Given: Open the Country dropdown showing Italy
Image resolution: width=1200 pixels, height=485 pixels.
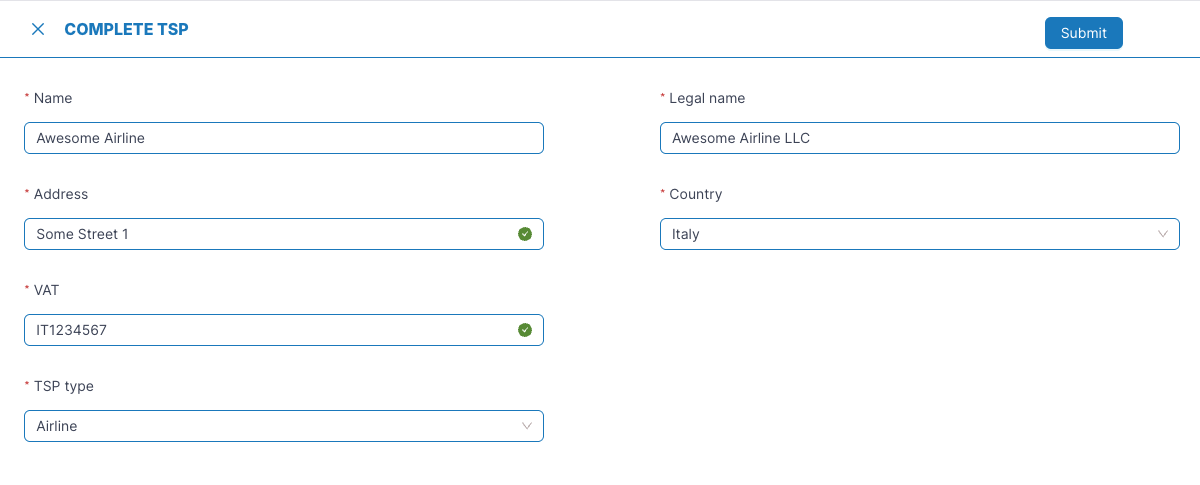Looking at the screenshot, I should point(900,234).
